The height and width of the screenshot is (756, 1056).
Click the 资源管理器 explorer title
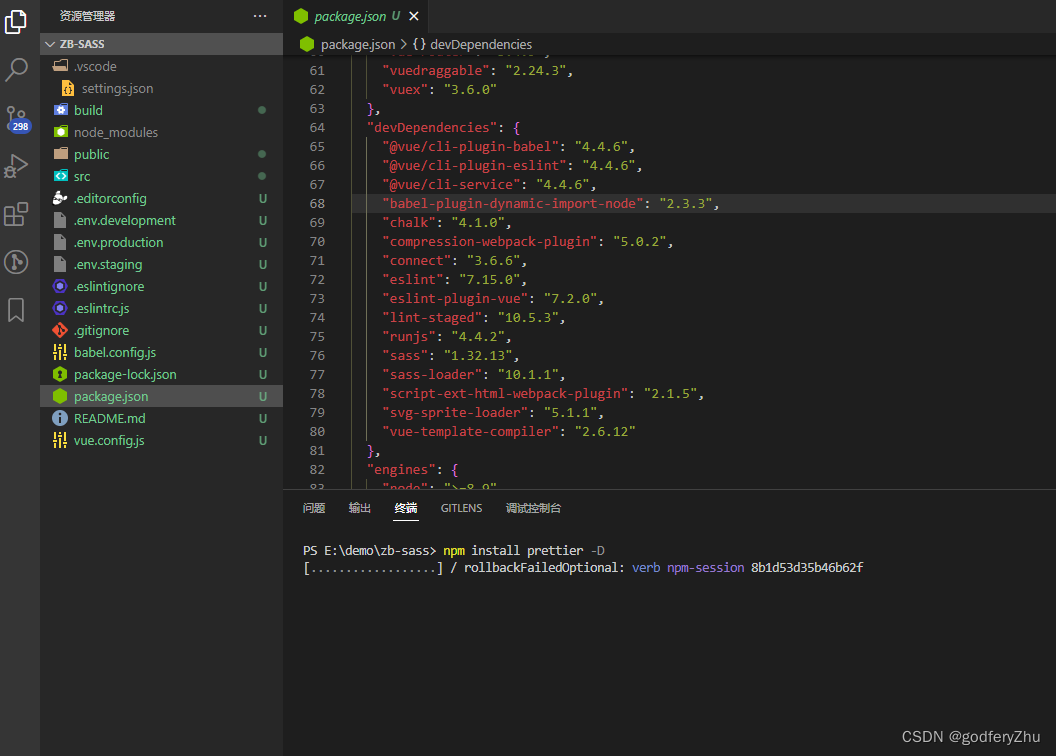click(88, 15)
